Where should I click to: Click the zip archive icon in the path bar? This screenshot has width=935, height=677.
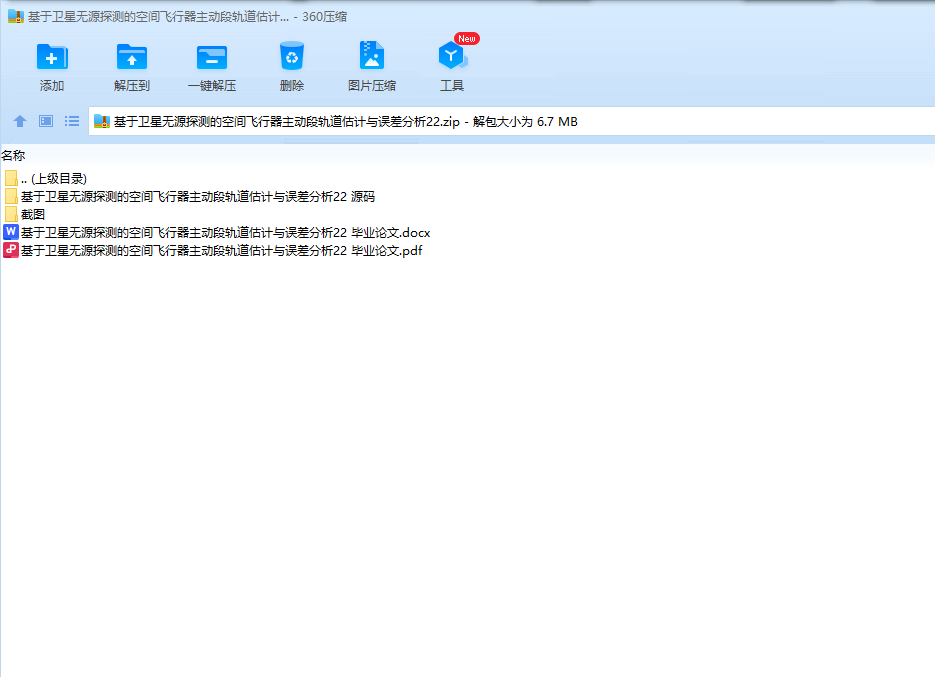[102, 122]
